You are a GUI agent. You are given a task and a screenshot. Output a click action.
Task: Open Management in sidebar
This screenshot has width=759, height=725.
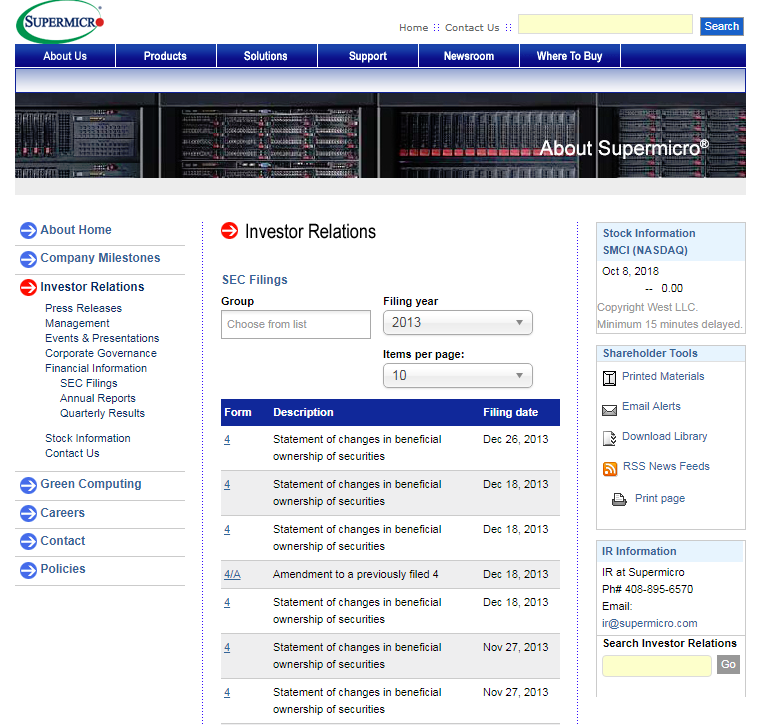77,323
